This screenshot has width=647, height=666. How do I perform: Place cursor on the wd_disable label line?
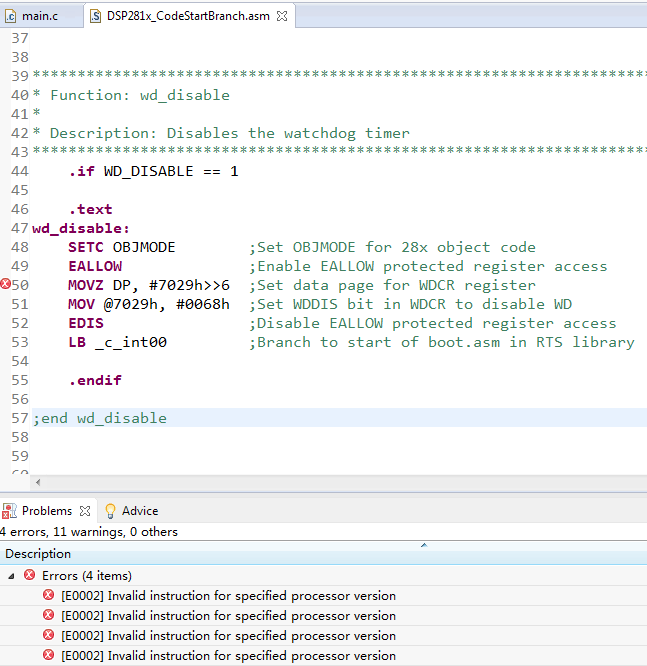tap(81, 228)
